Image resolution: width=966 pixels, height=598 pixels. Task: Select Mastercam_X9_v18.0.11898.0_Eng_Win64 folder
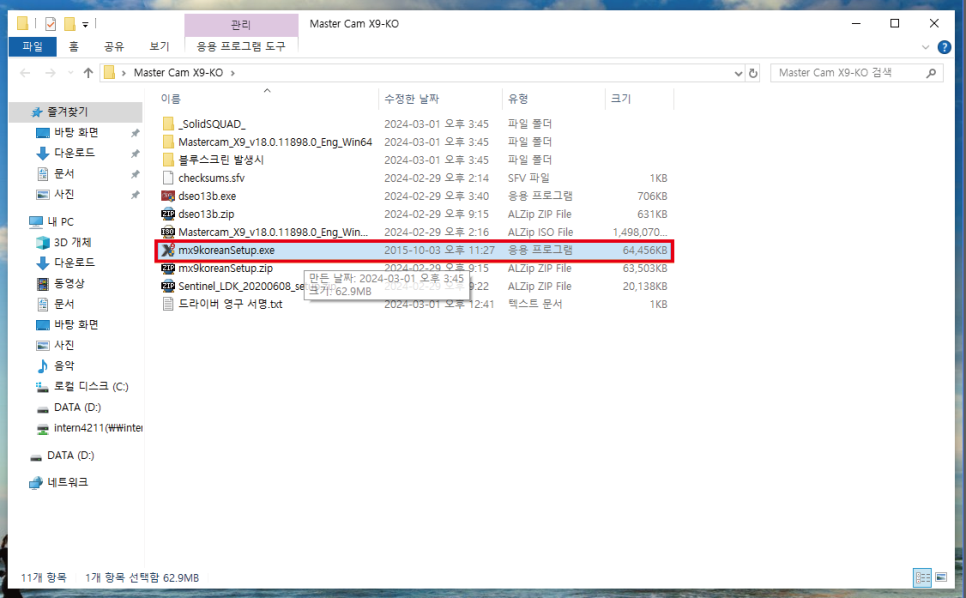[x=275, y=142]
